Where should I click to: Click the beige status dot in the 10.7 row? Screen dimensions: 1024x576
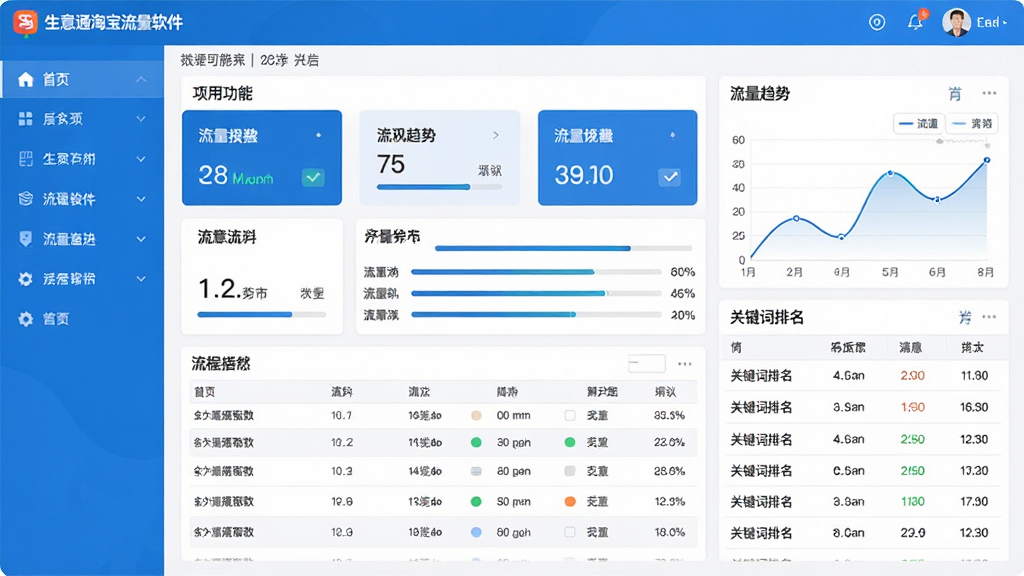tap(476, 415)
